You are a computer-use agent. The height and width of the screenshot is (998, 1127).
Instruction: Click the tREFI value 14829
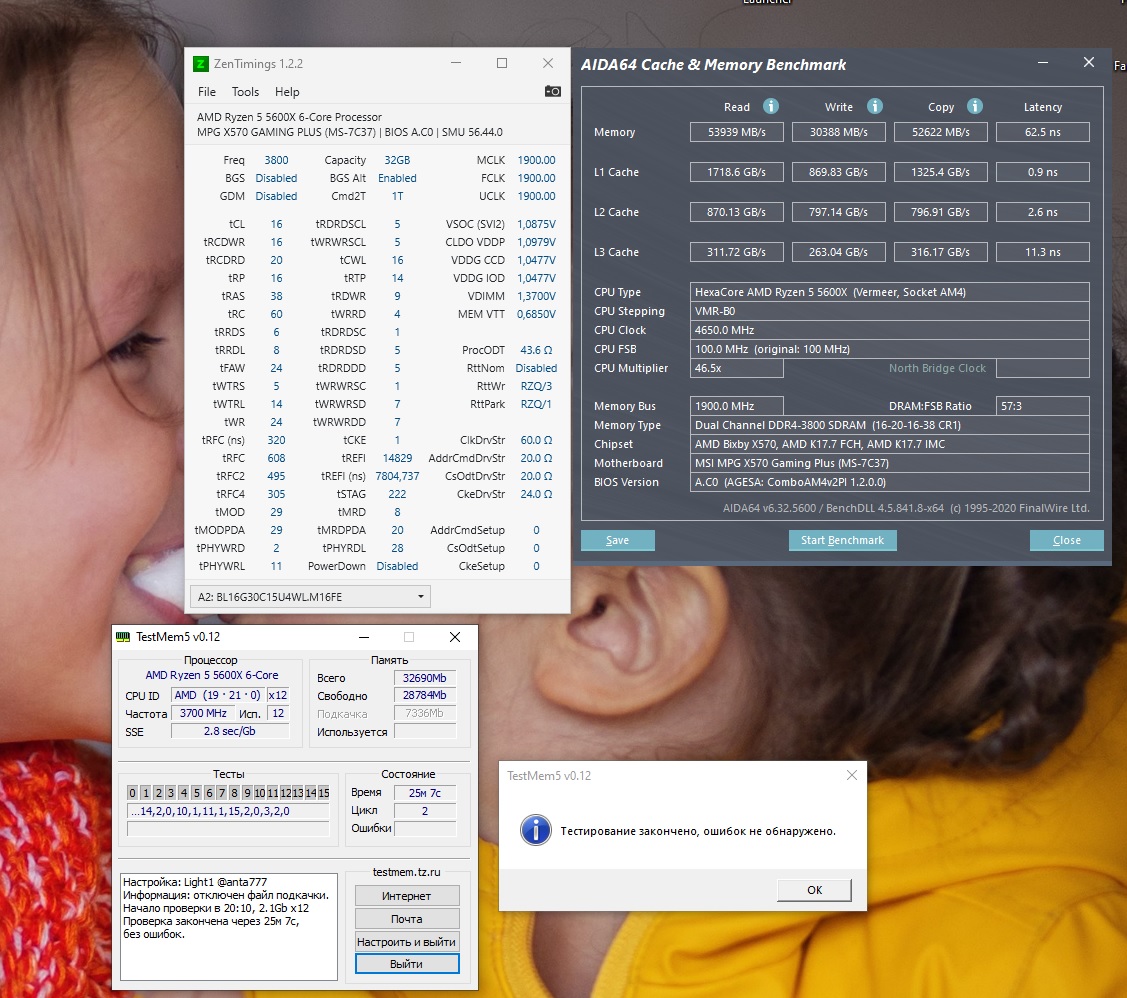[x=397, y=458]
